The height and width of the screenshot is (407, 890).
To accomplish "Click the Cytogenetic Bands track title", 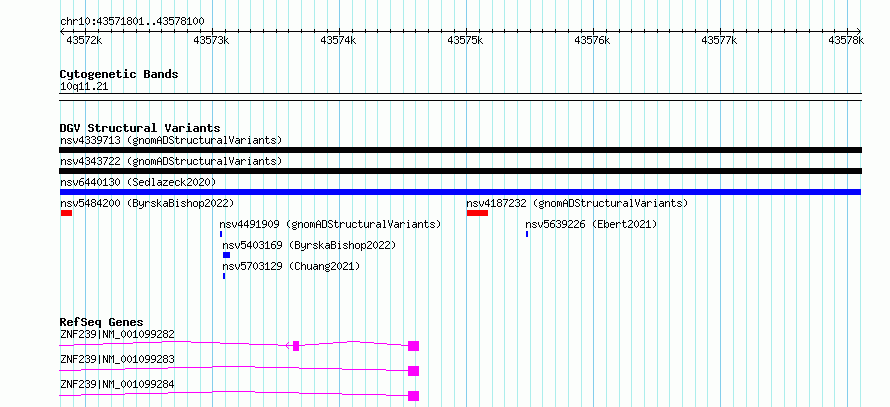I will pos(119,74).
